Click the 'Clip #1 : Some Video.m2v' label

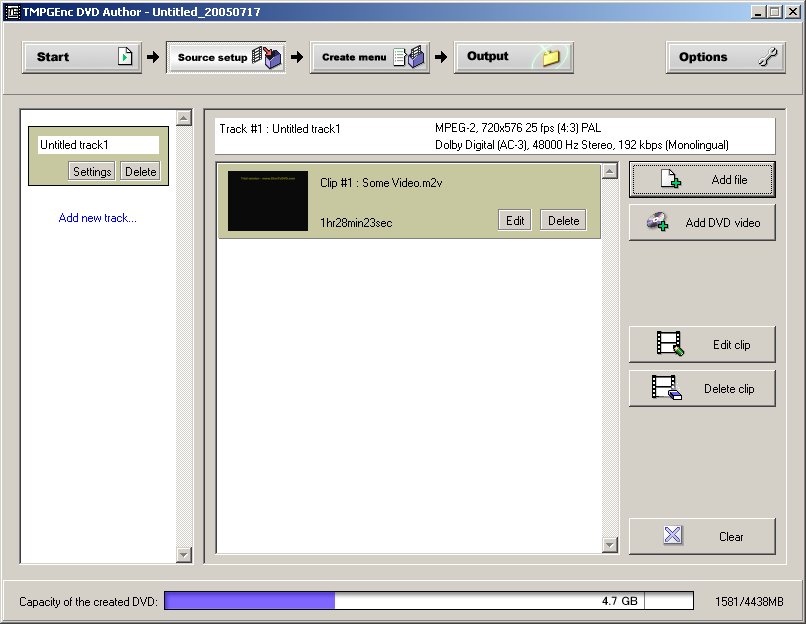381,183
